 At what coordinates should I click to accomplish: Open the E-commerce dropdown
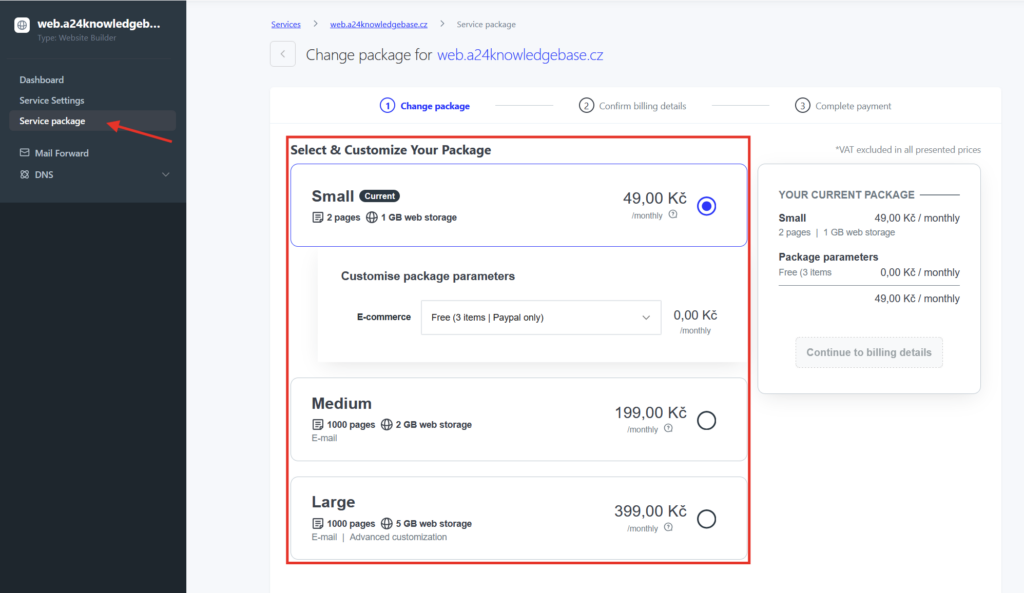point(540,317)
